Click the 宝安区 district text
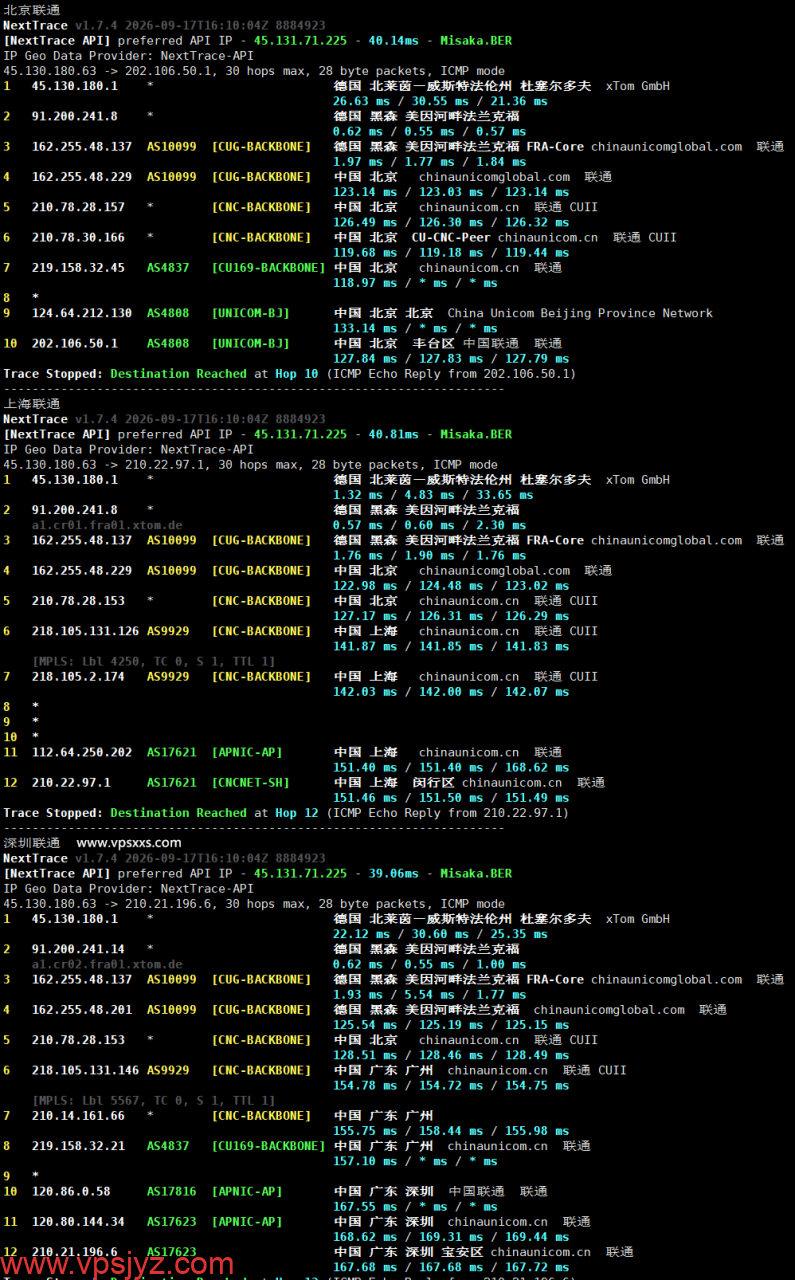Viewport: 795px width, 1280px height. click(x=462, y=1251)
